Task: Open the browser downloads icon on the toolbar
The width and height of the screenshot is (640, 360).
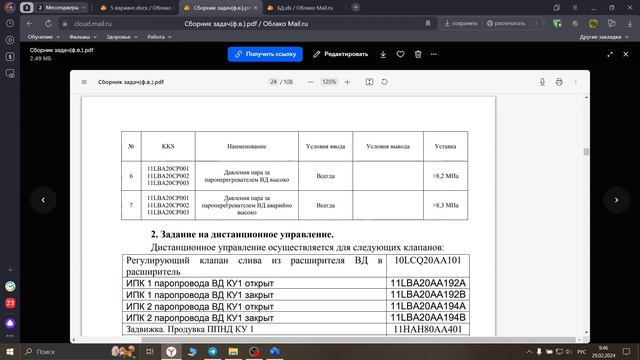Action: pyautogui.click(x=630, y=24)
